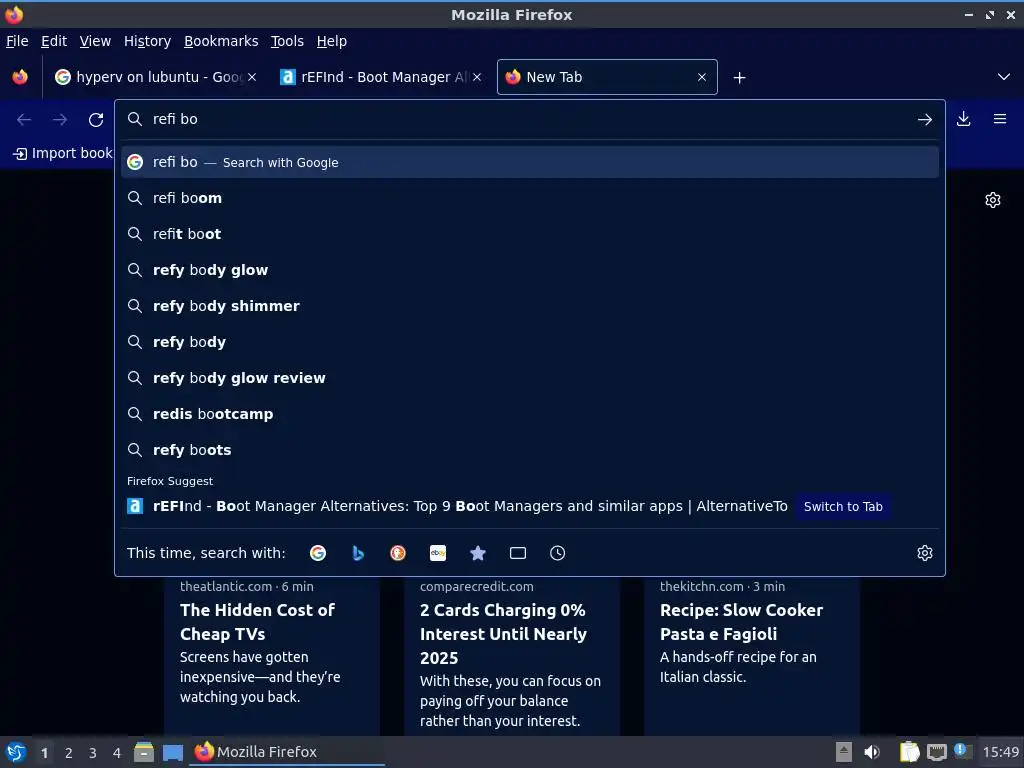
Task: Open the file manager taskbar icon
Action: tap(144, 752)
